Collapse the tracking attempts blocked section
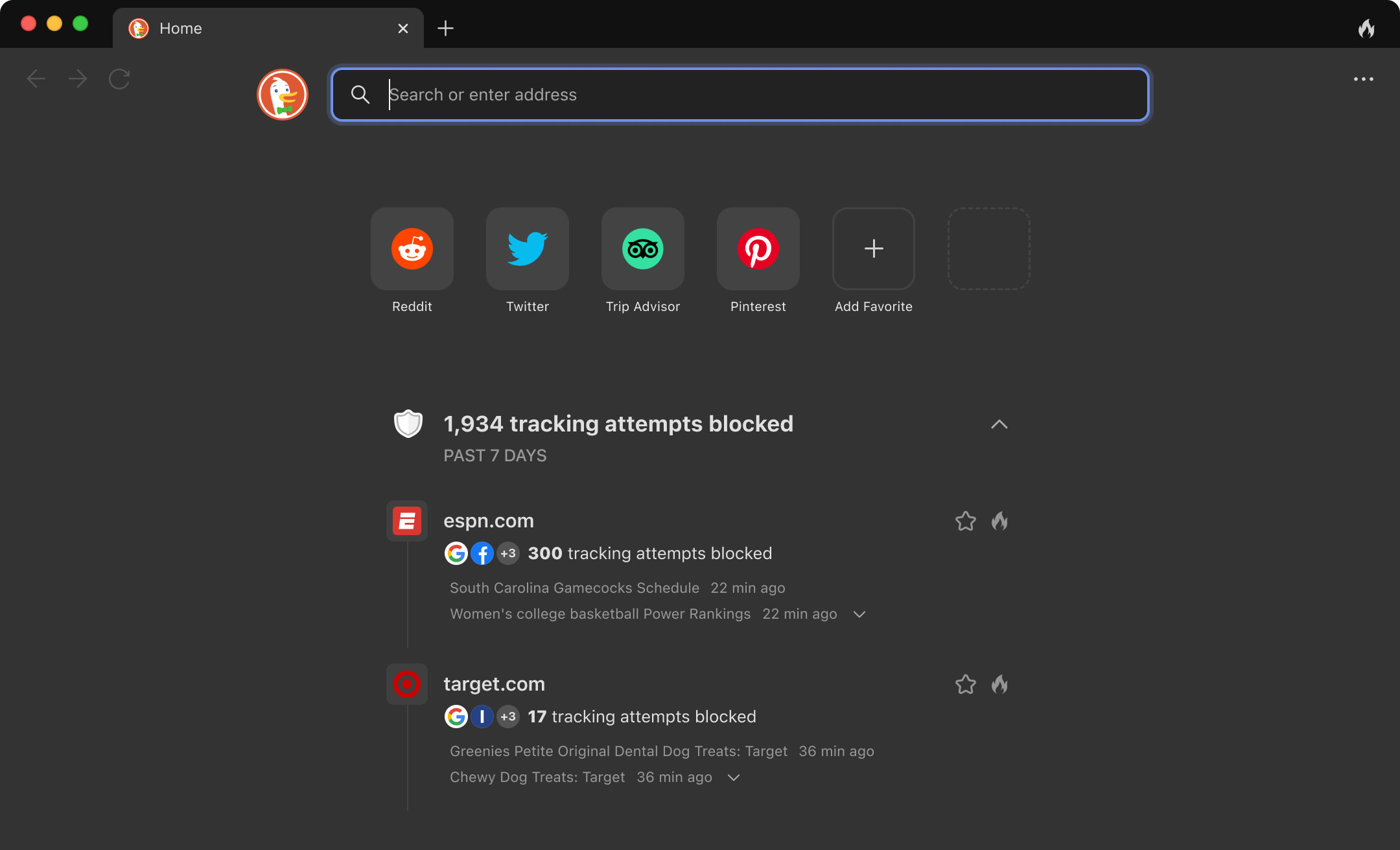 coord(999,424)
